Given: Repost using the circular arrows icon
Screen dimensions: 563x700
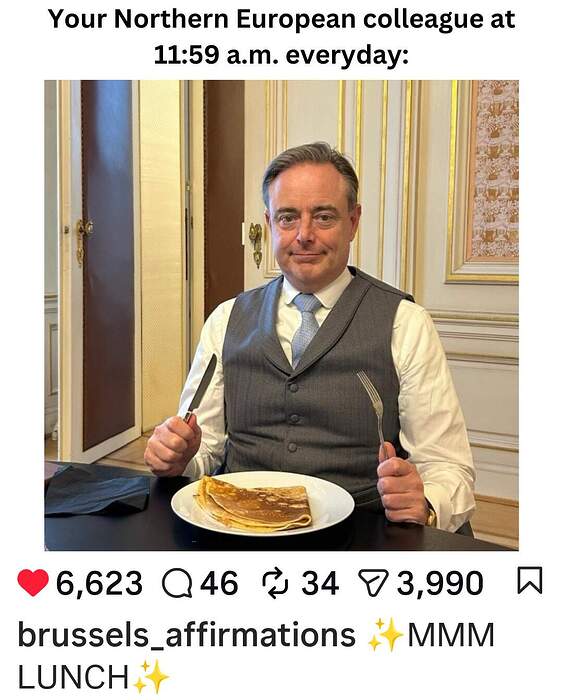Looking at the screenshot, I should (275, 583).
